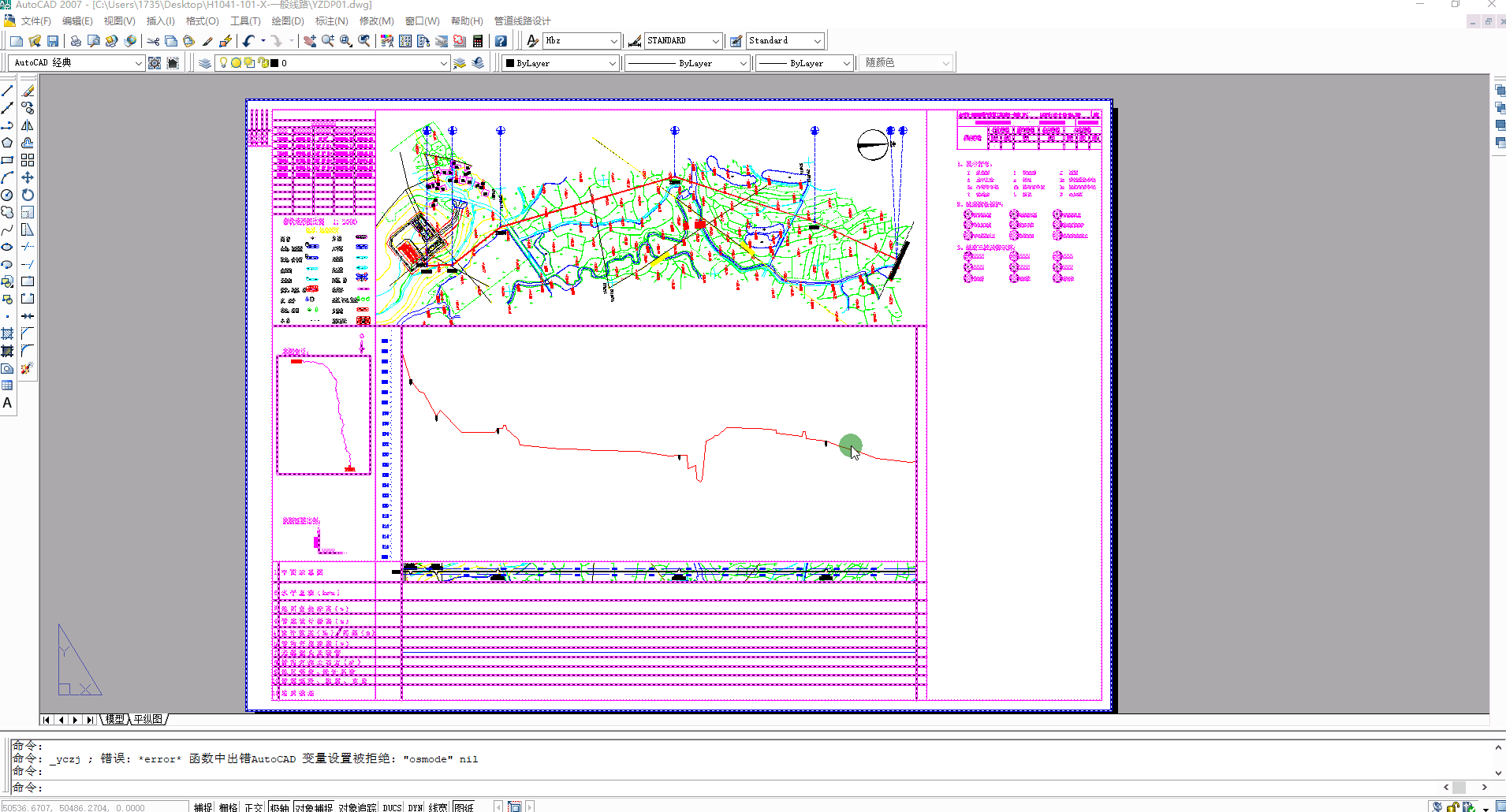Open the layer list dropdown
Screen dimensions: 1506x812
[443, 63]
